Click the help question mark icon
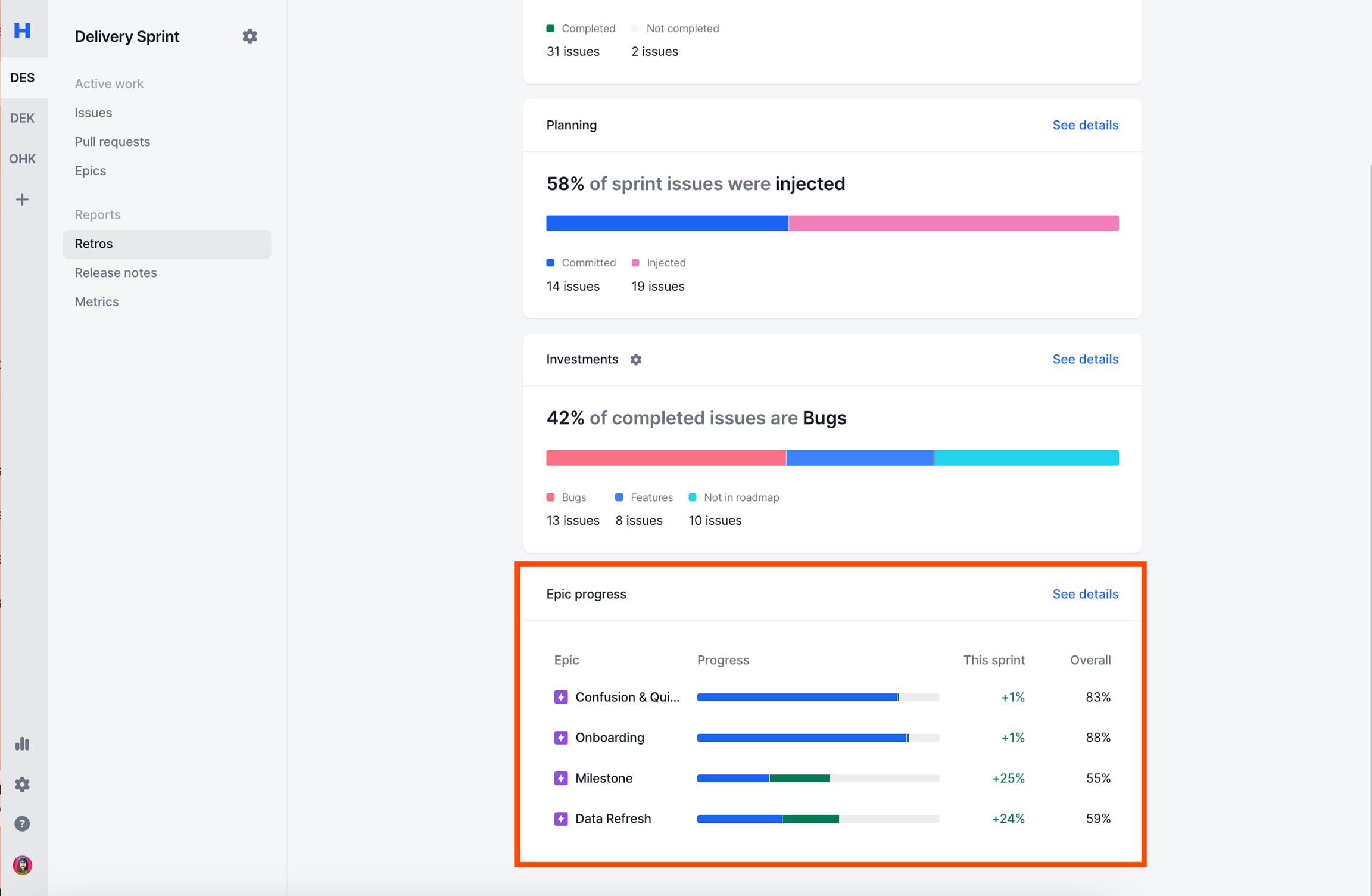The image size is (1372, 896). point(22,823)
